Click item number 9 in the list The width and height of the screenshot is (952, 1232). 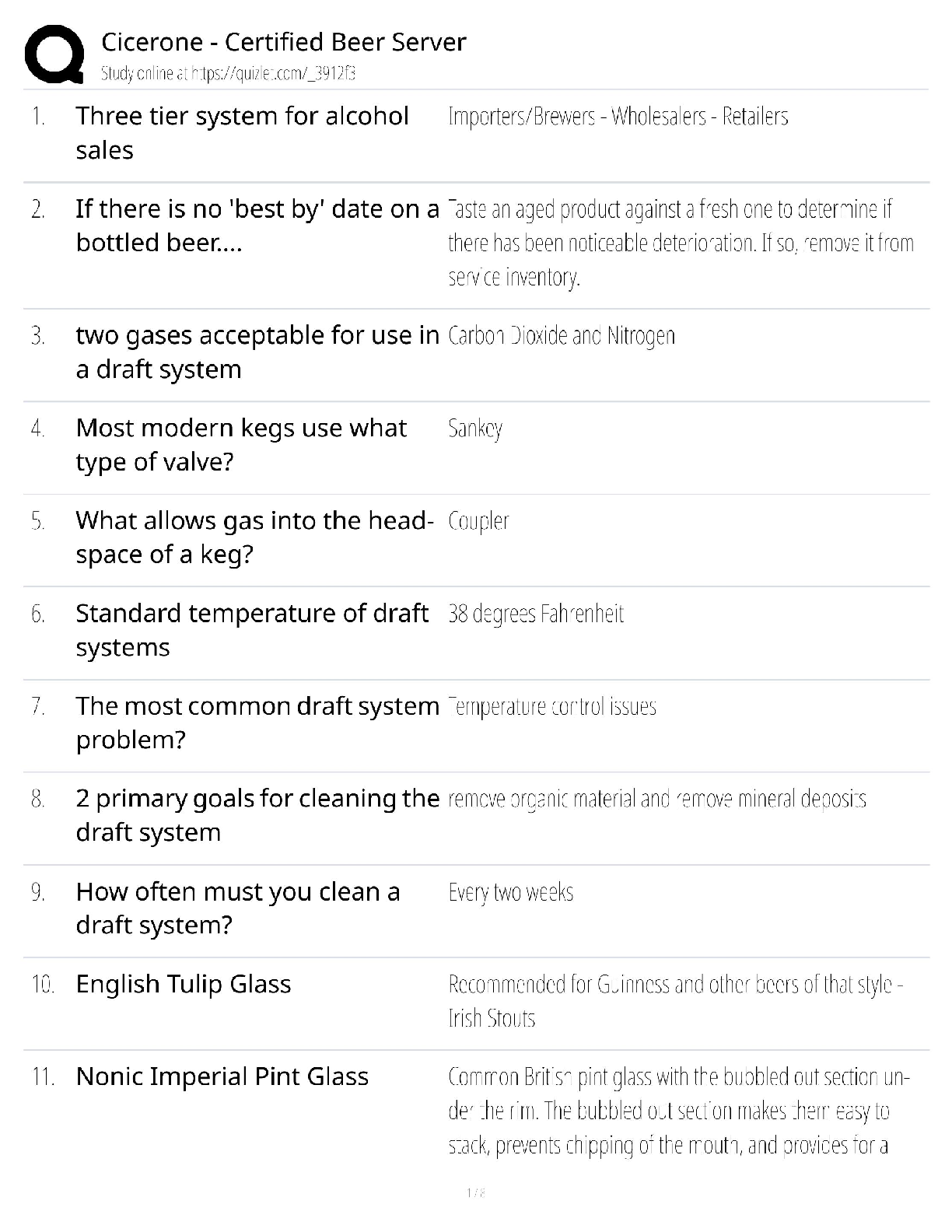(38, 892)
